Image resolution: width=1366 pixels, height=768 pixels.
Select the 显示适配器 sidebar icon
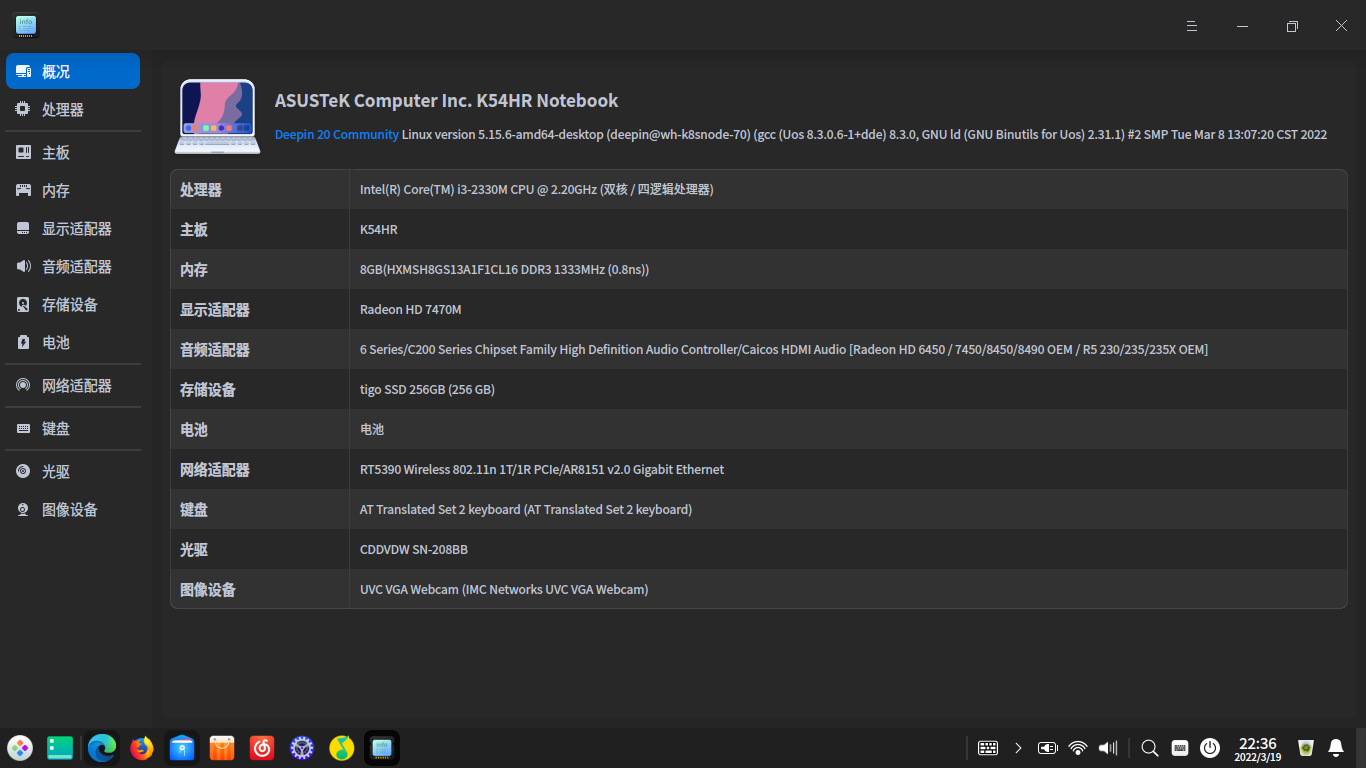[23, 229]
